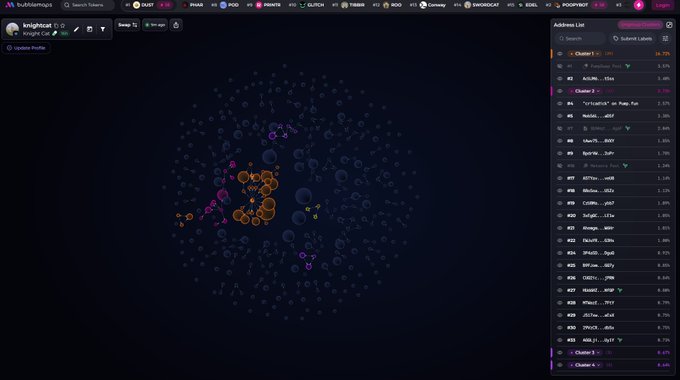Click the green icon on address #27
Image resolution: width=680 pixels, height=380 pixels.
coord(620,290)
